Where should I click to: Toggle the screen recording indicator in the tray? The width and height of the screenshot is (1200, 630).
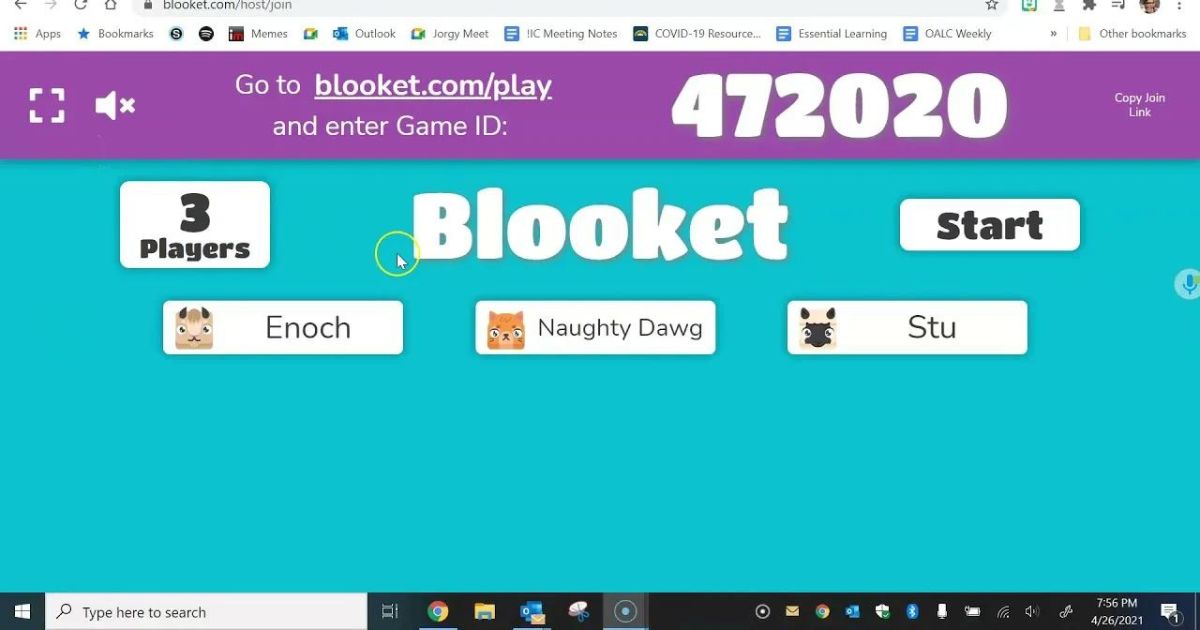pos(763,610)
